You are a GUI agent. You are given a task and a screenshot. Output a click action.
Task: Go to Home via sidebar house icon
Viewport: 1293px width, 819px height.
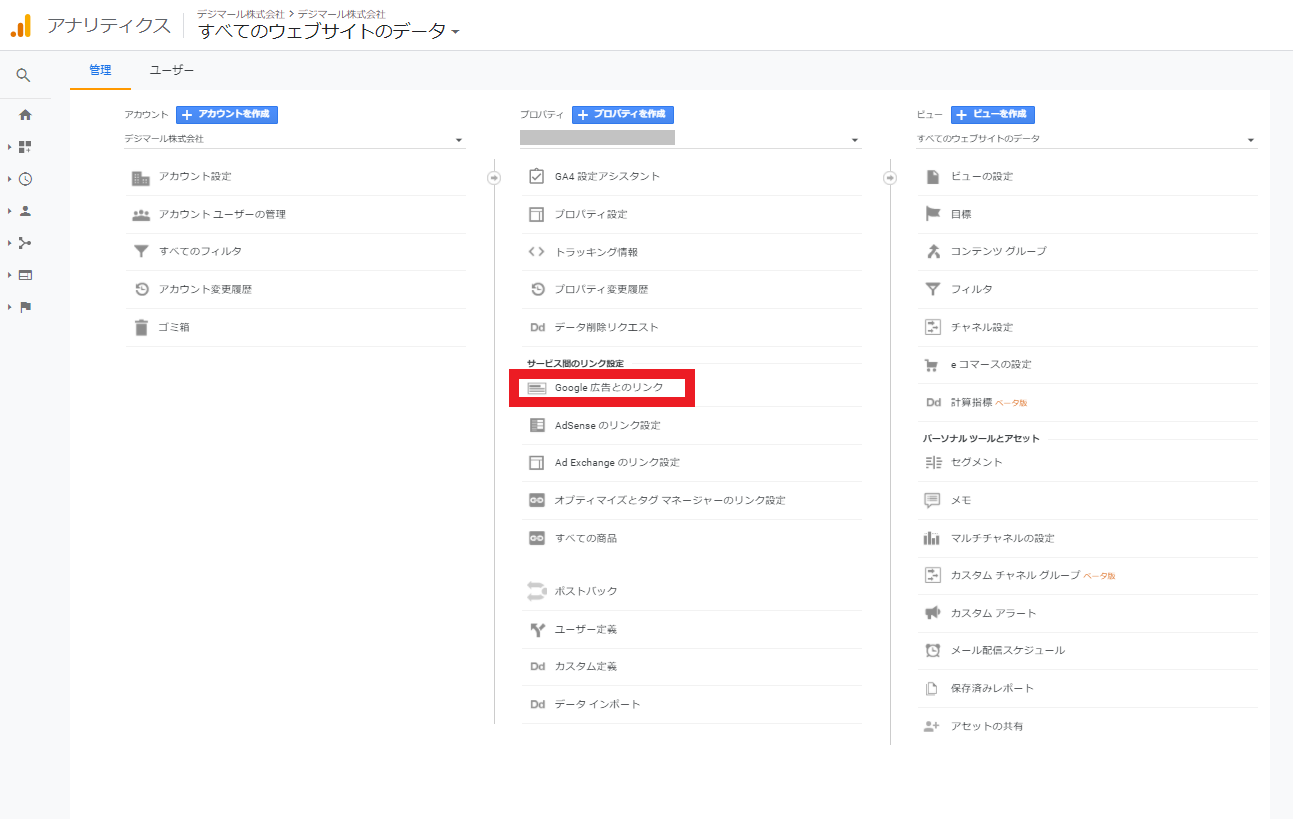[25, 115]
